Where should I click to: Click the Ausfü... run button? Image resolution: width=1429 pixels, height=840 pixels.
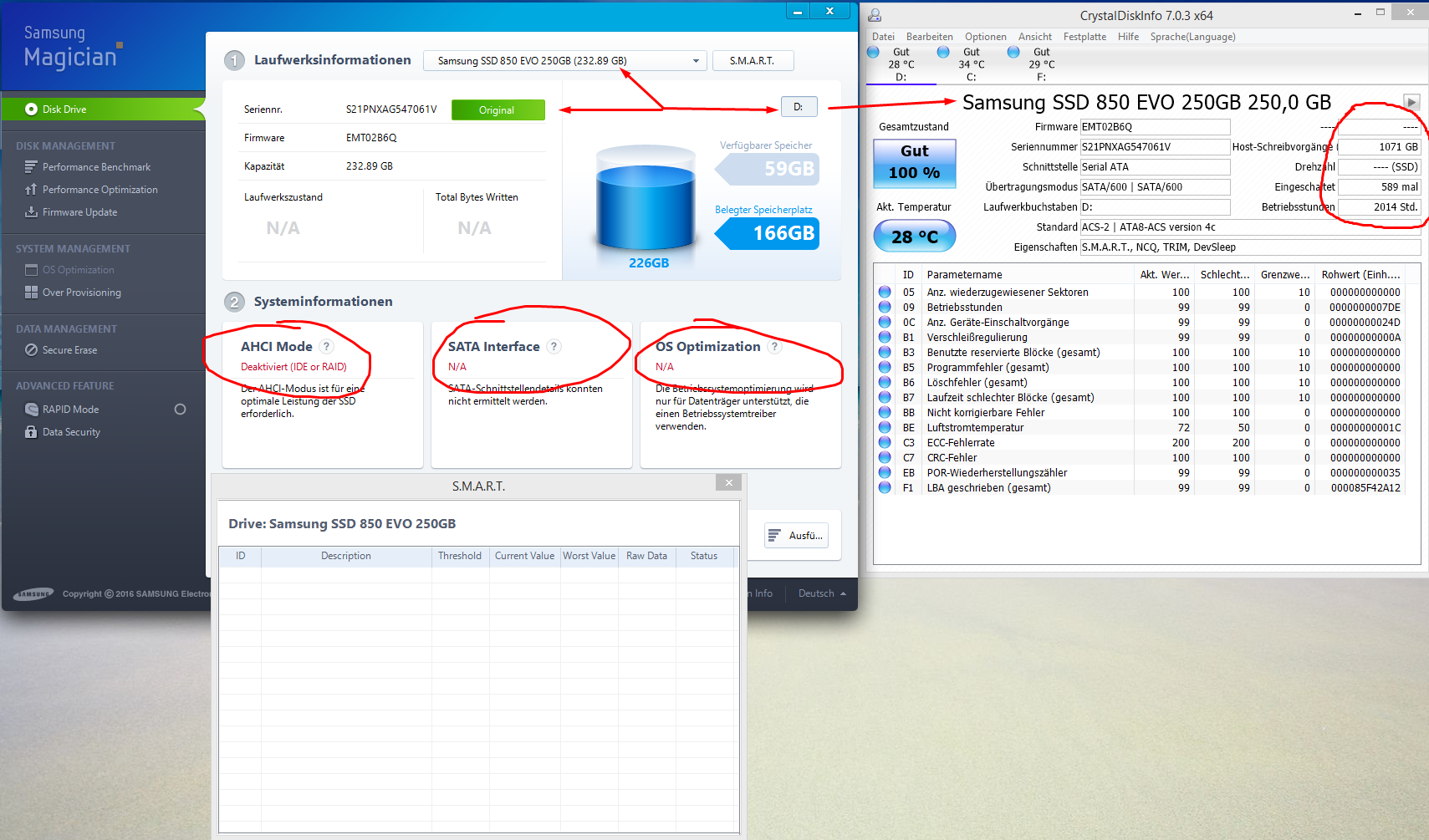coord(796,536)
